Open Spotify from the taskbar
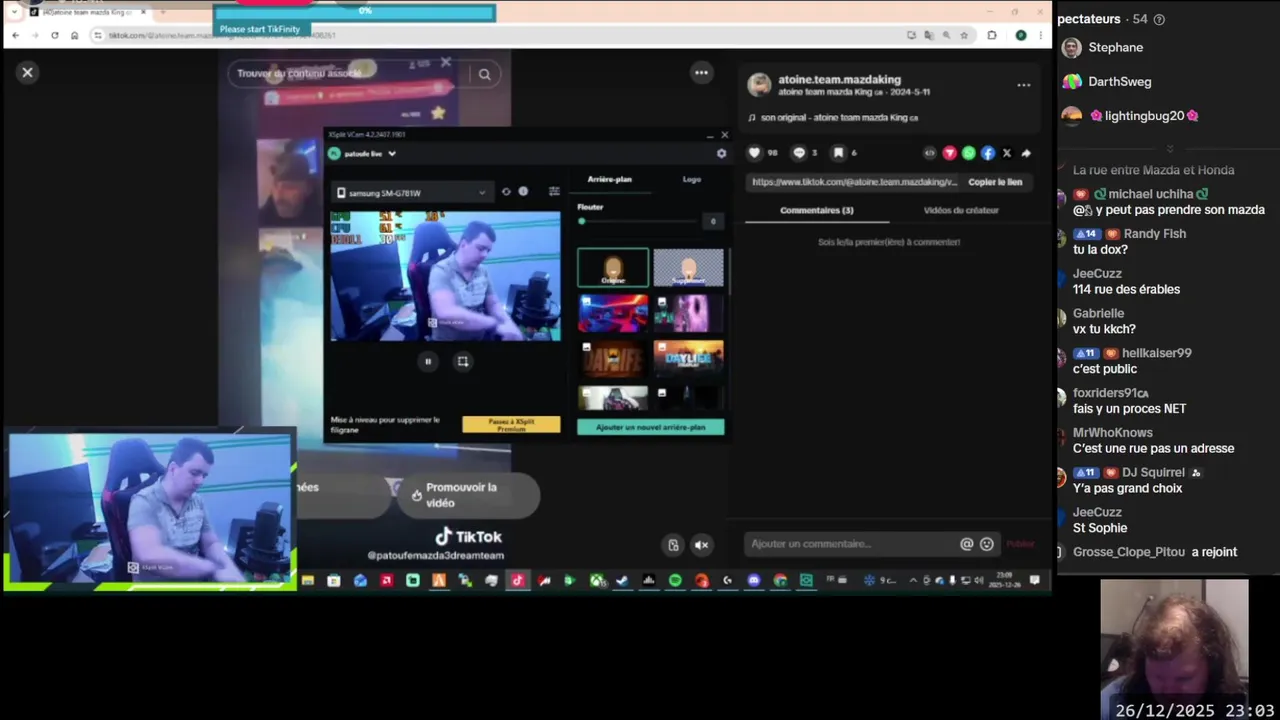 coord(675,580)
